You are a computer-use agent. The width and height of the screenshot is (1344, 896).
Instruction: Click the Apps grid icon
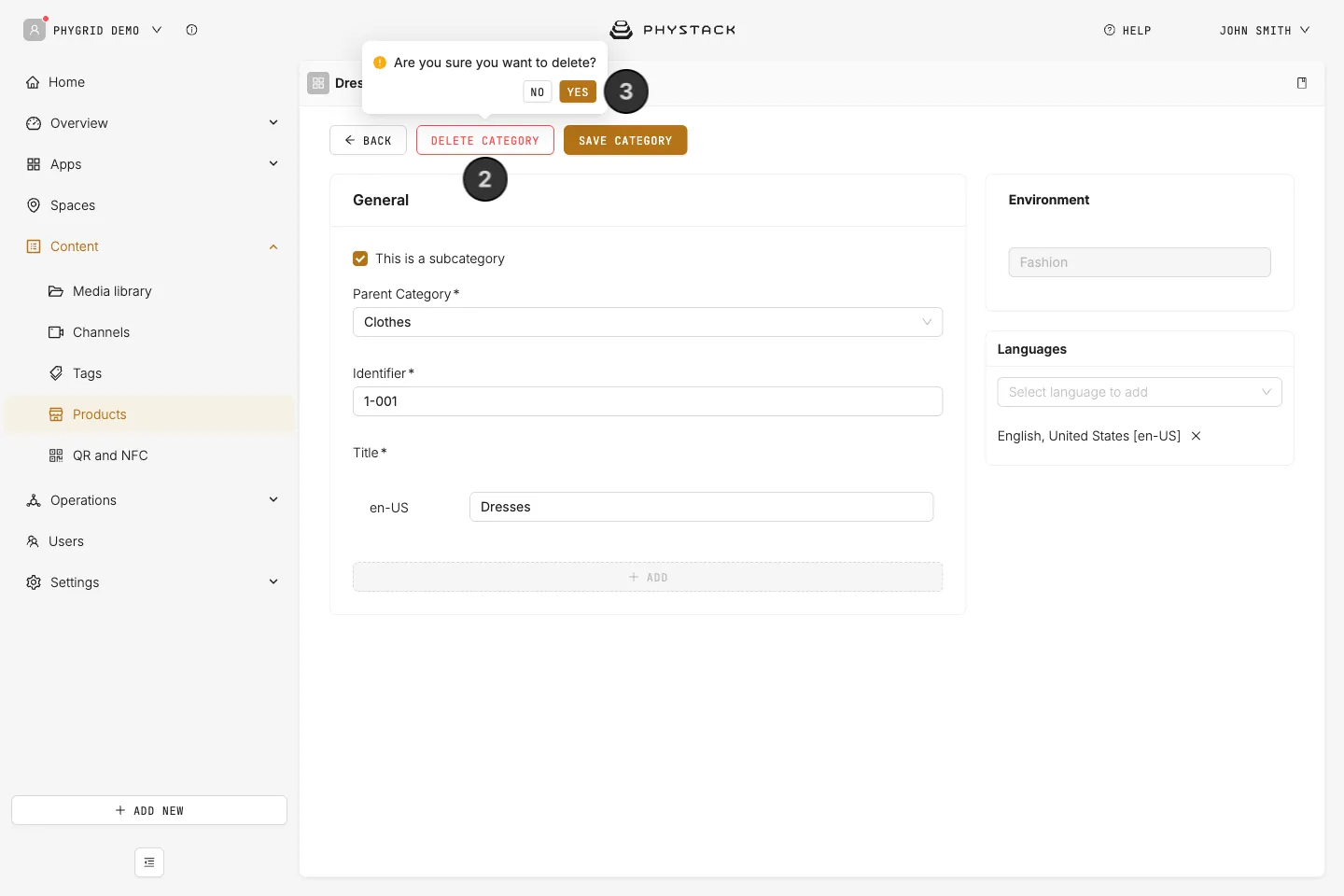34,164
